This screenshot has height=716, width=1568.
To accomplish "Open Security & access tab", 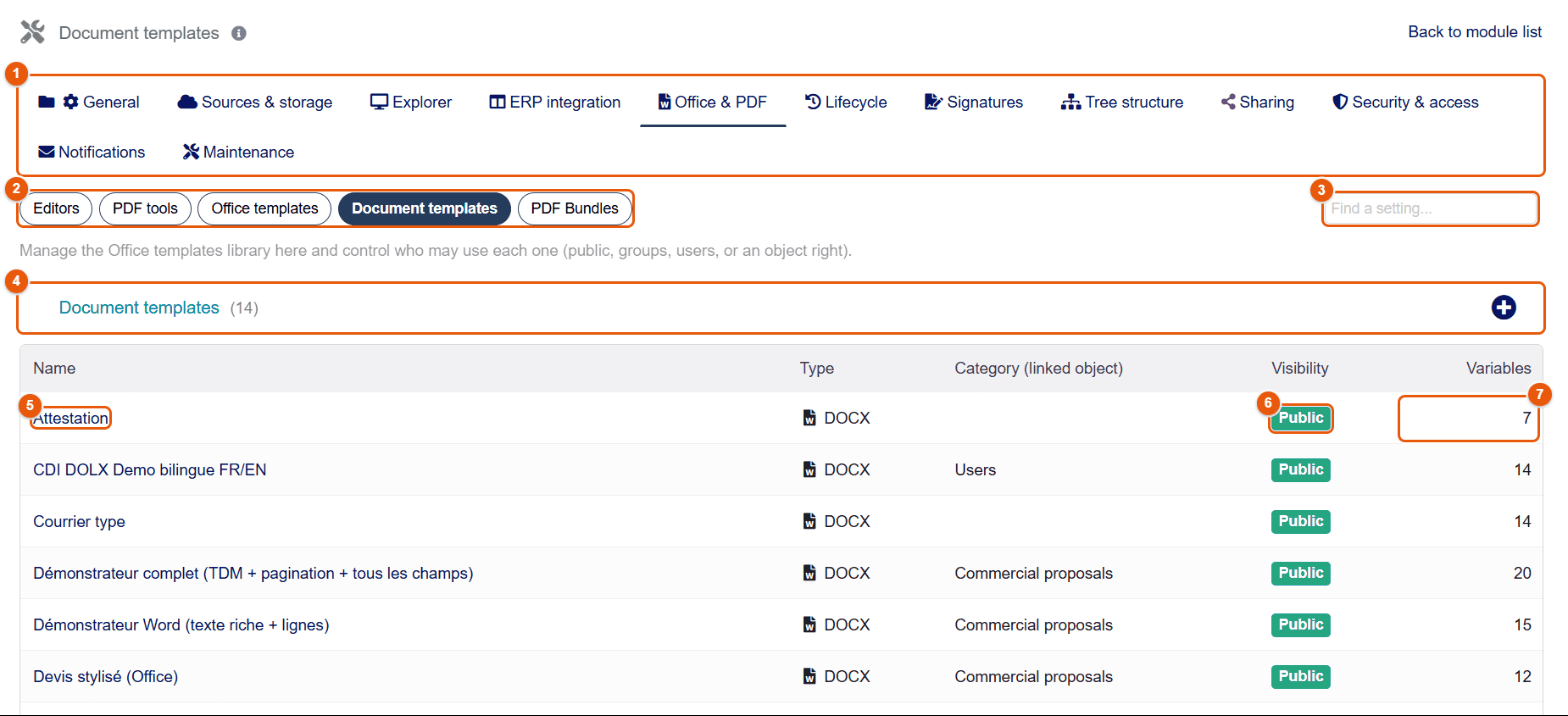I will point(1406,102).
